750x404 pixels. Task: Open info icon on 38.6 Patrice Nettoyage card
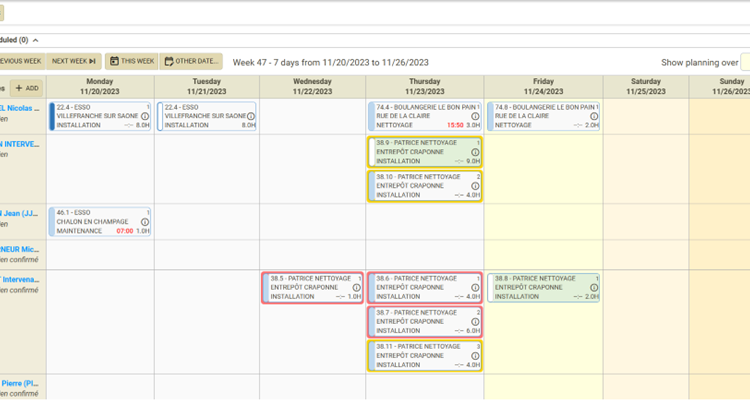point(475,288)
